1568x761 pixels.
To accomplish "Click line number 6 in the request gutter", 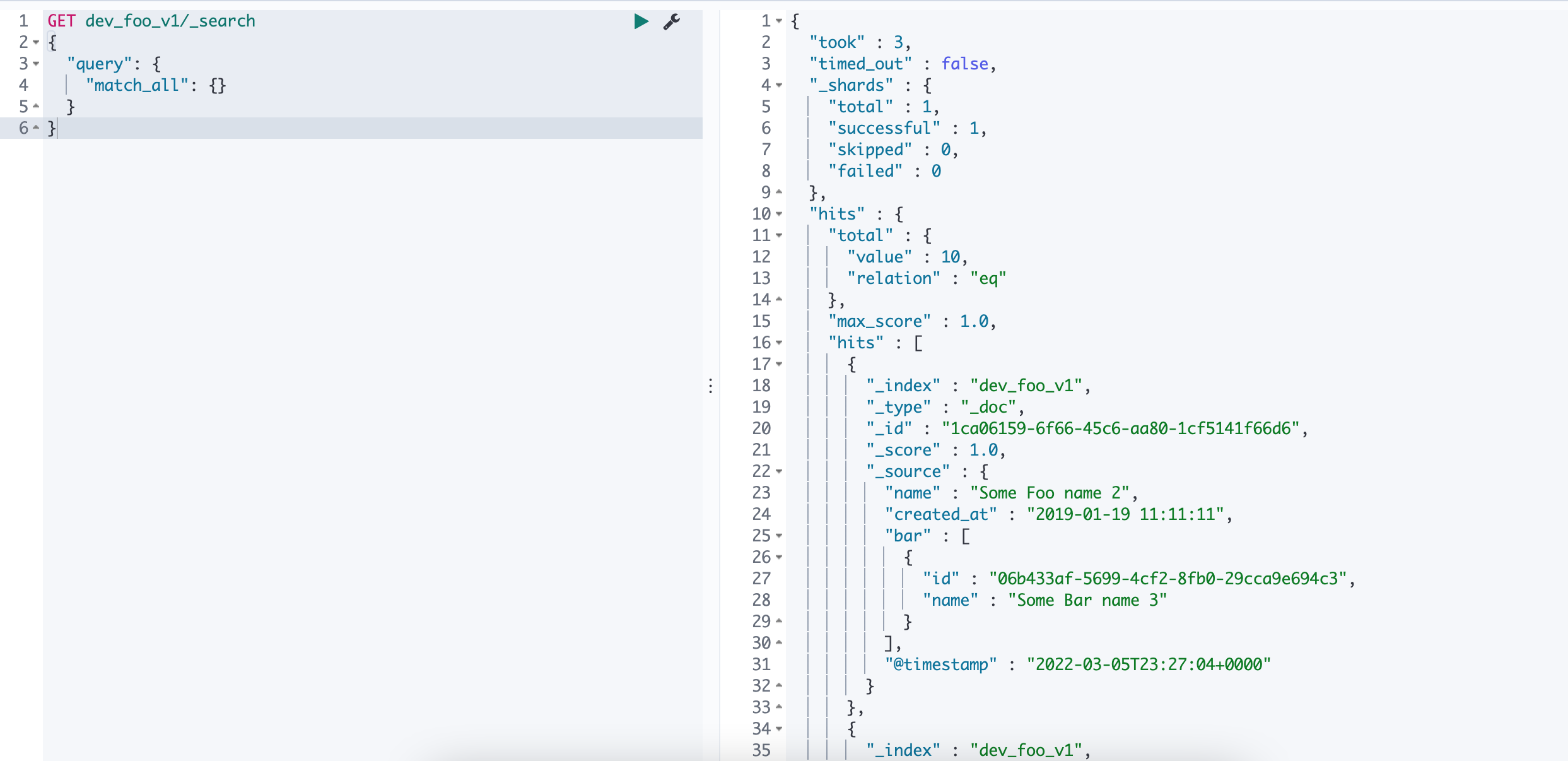I will 23,129.
